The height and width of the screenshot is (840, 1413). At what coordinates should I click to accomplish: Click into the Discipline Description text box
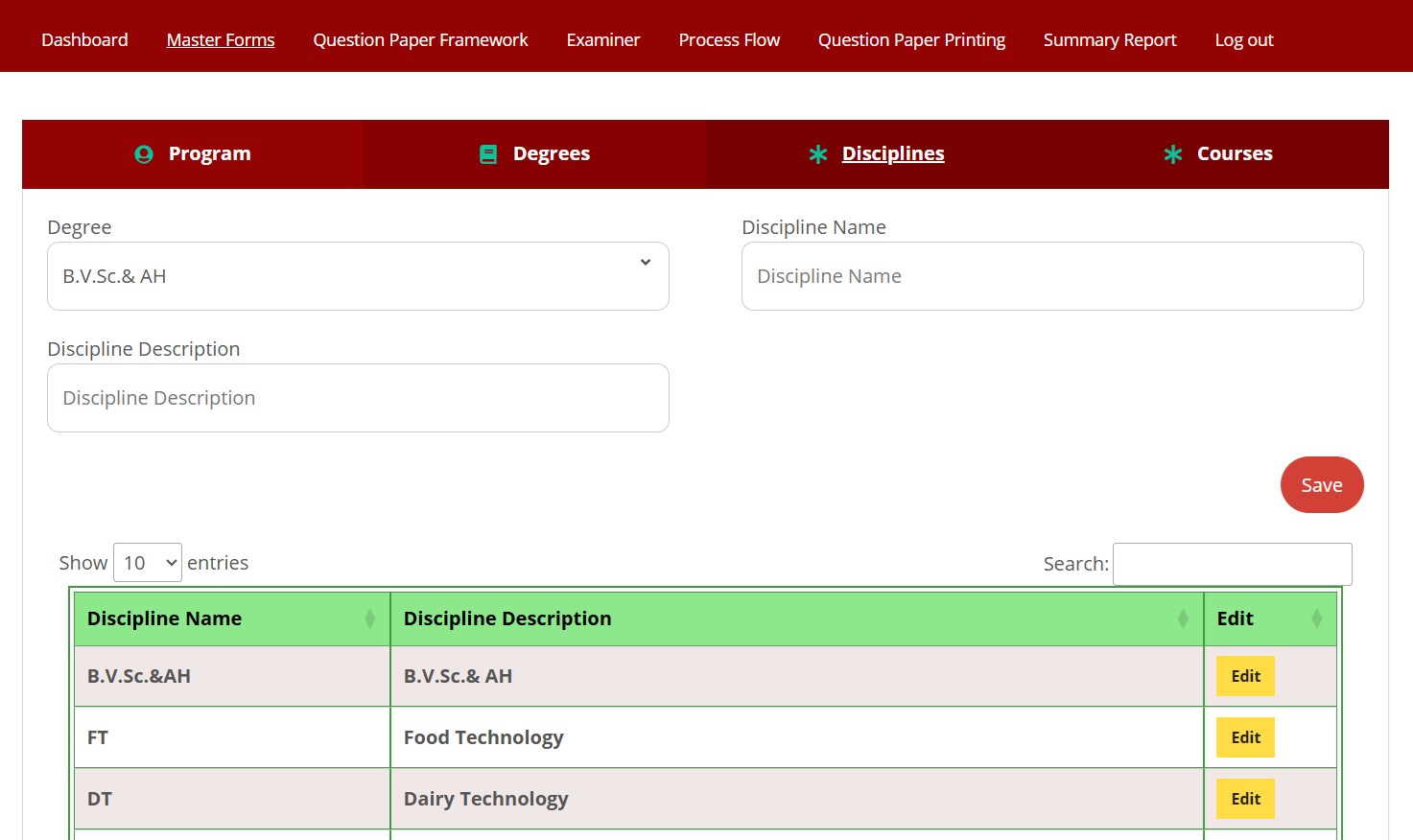(x=358, y=398)
